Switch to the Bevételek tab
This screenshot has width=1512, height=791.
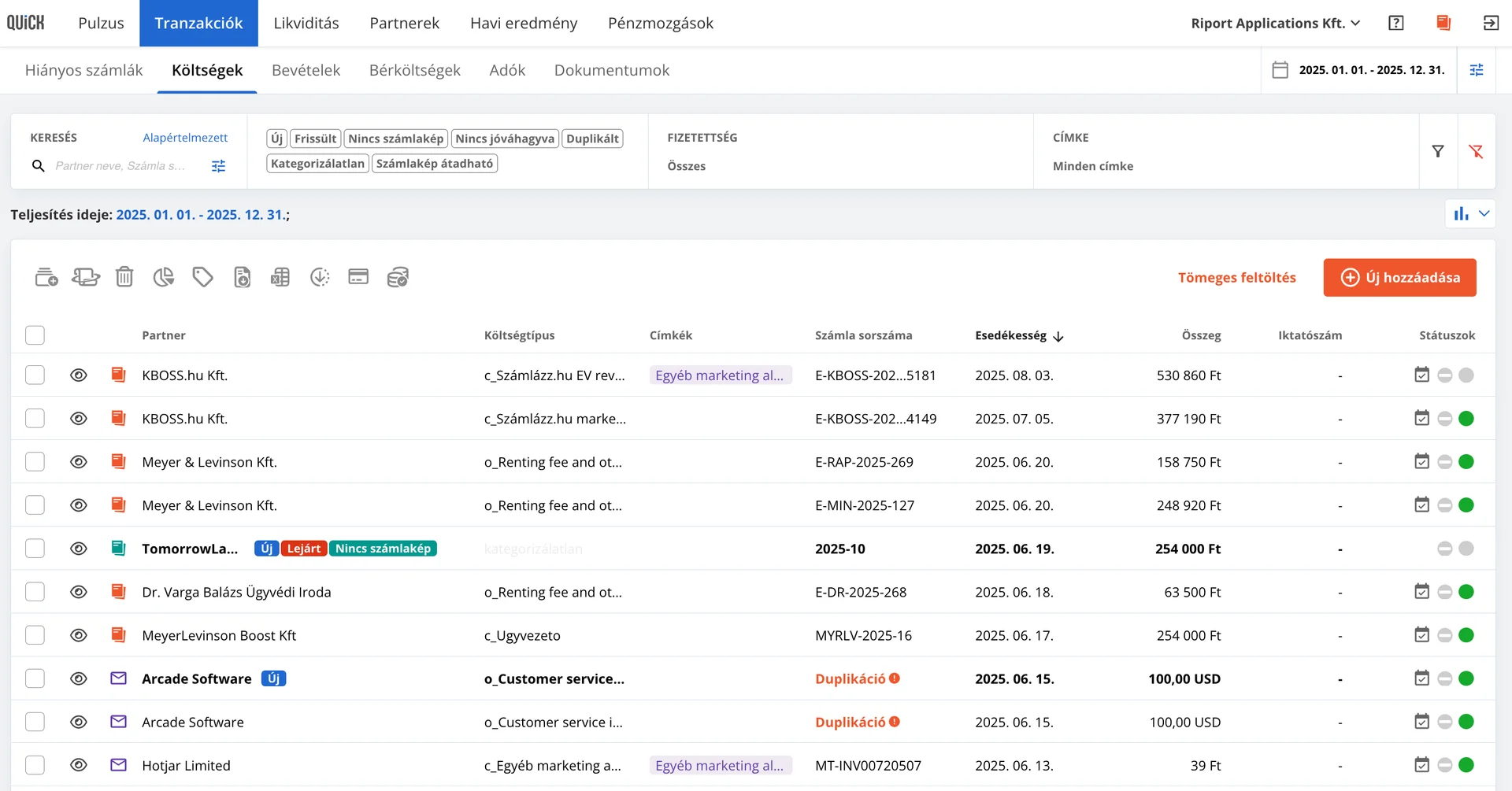click(306, 70)
